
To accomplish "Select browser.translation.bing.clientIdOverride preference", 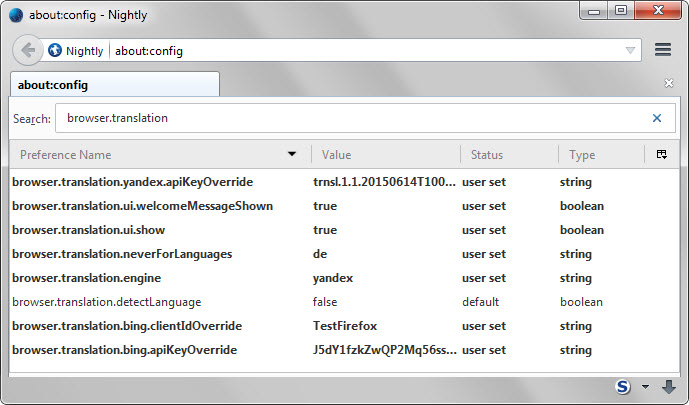I will 127,326.
